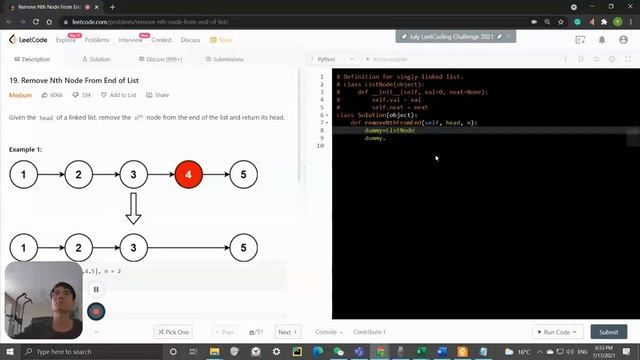This screenshot has height=360, width=640.
Task: Show hidden system tray icons chevron
Action: click(540, 351)
